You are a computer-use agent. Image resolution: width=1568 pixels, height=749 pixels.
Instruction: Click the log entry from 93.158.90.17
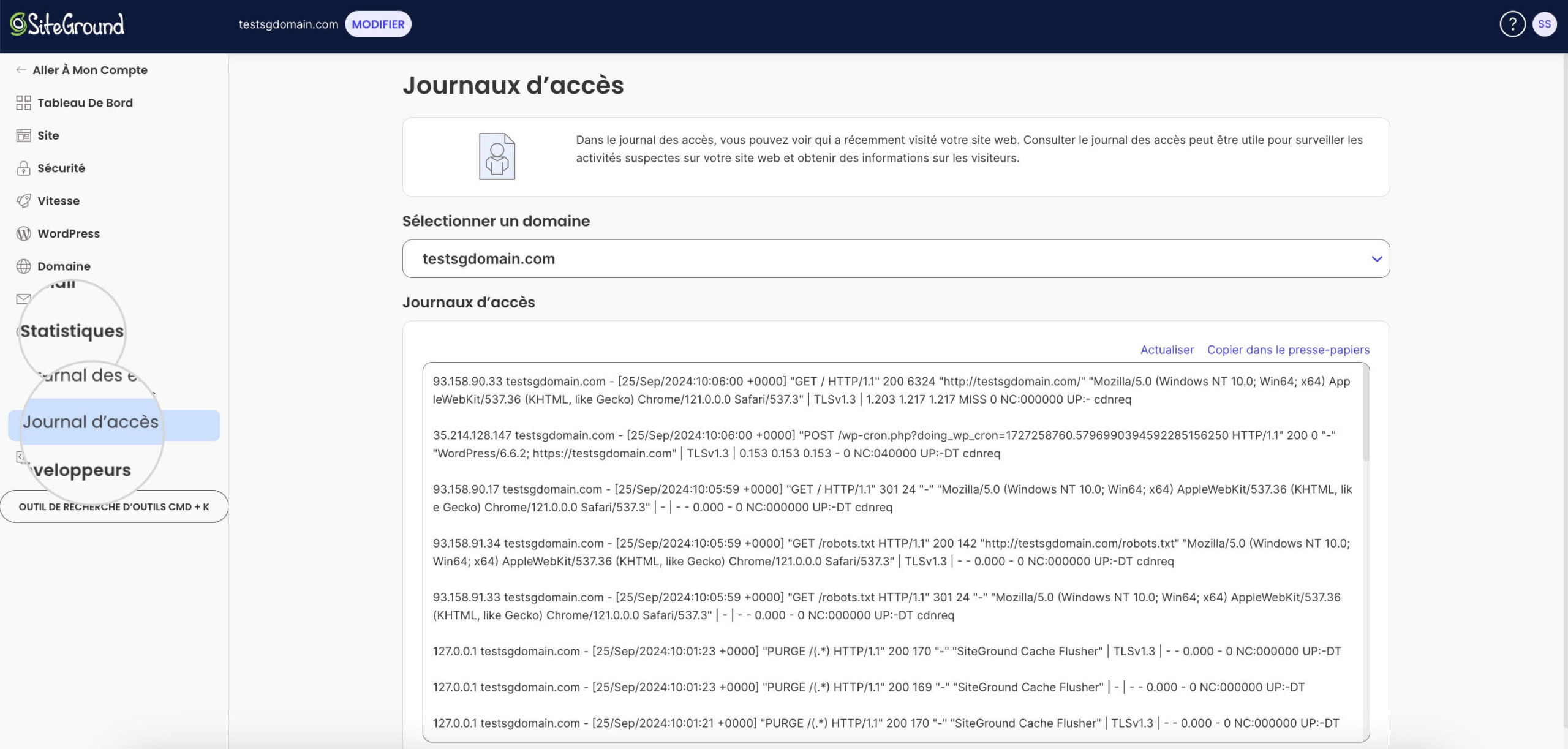[892, 498]
